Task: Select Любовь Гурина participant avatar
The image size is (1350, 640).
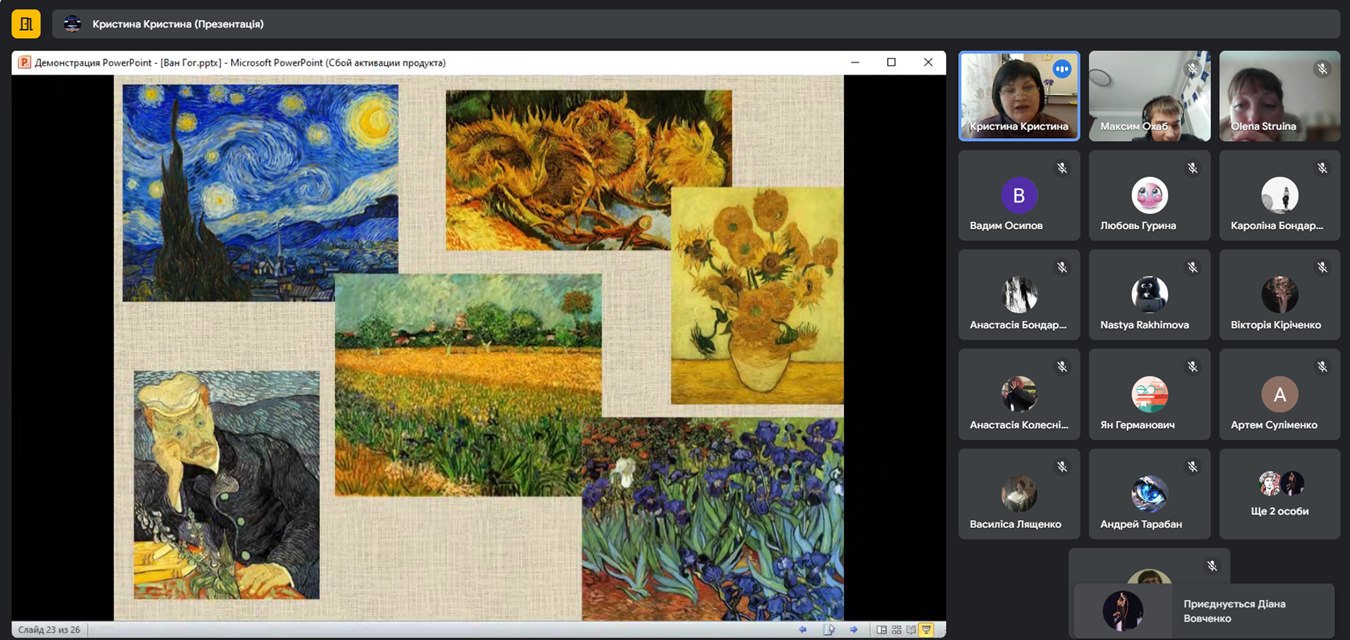Action: 1149,195
